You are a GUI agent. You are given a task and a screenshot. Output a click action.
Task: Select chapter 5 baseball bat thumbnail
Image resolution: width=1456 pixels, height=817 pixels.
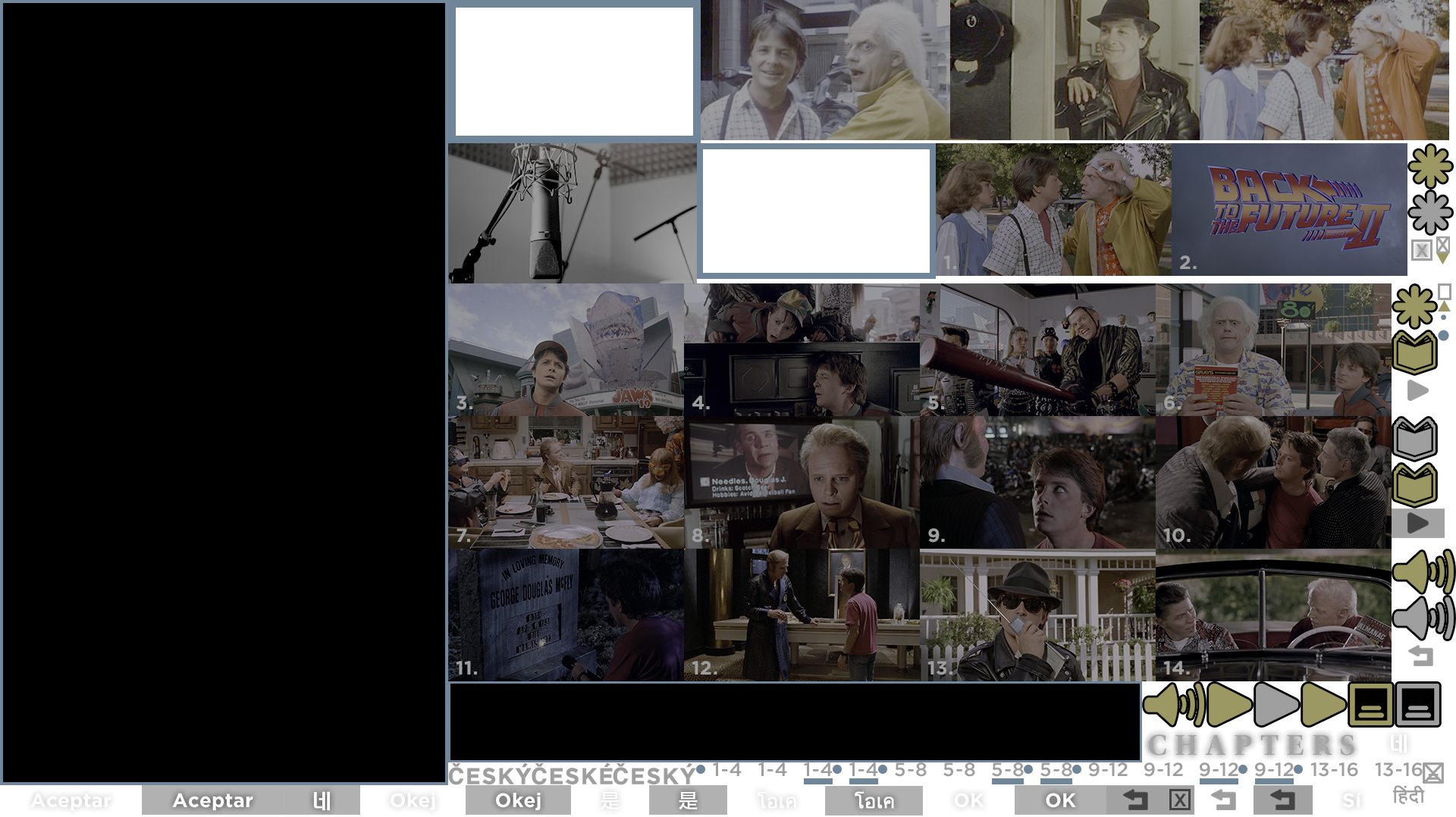pyautogui.click(x=1037, y=350)
